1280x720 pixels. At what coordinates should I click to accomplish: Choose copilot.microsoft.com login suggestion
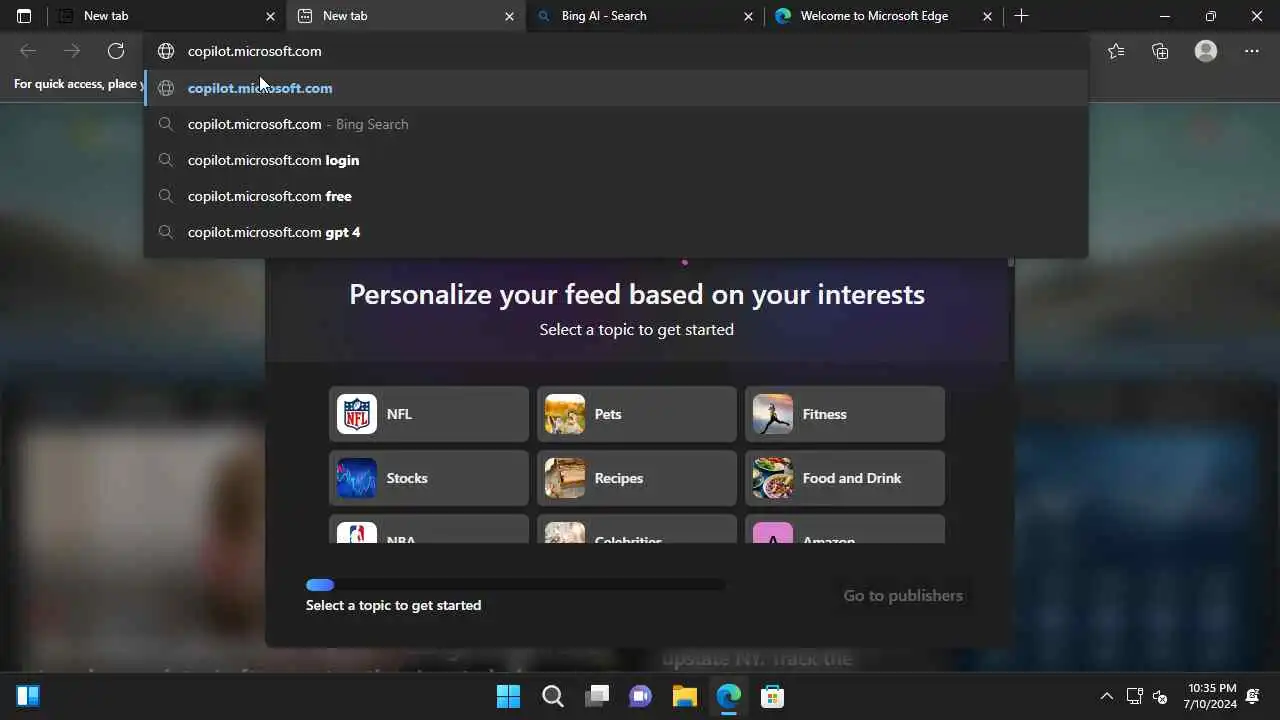(616, 160)
